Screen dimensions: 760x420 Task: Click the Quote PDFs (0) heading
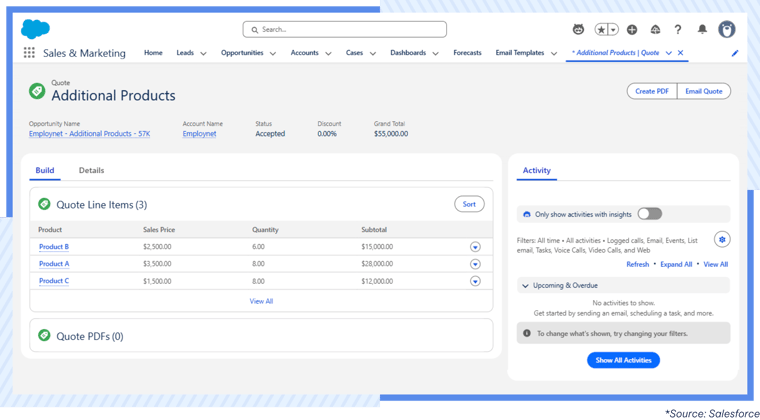pyautogui.click(x=90, y=336)
